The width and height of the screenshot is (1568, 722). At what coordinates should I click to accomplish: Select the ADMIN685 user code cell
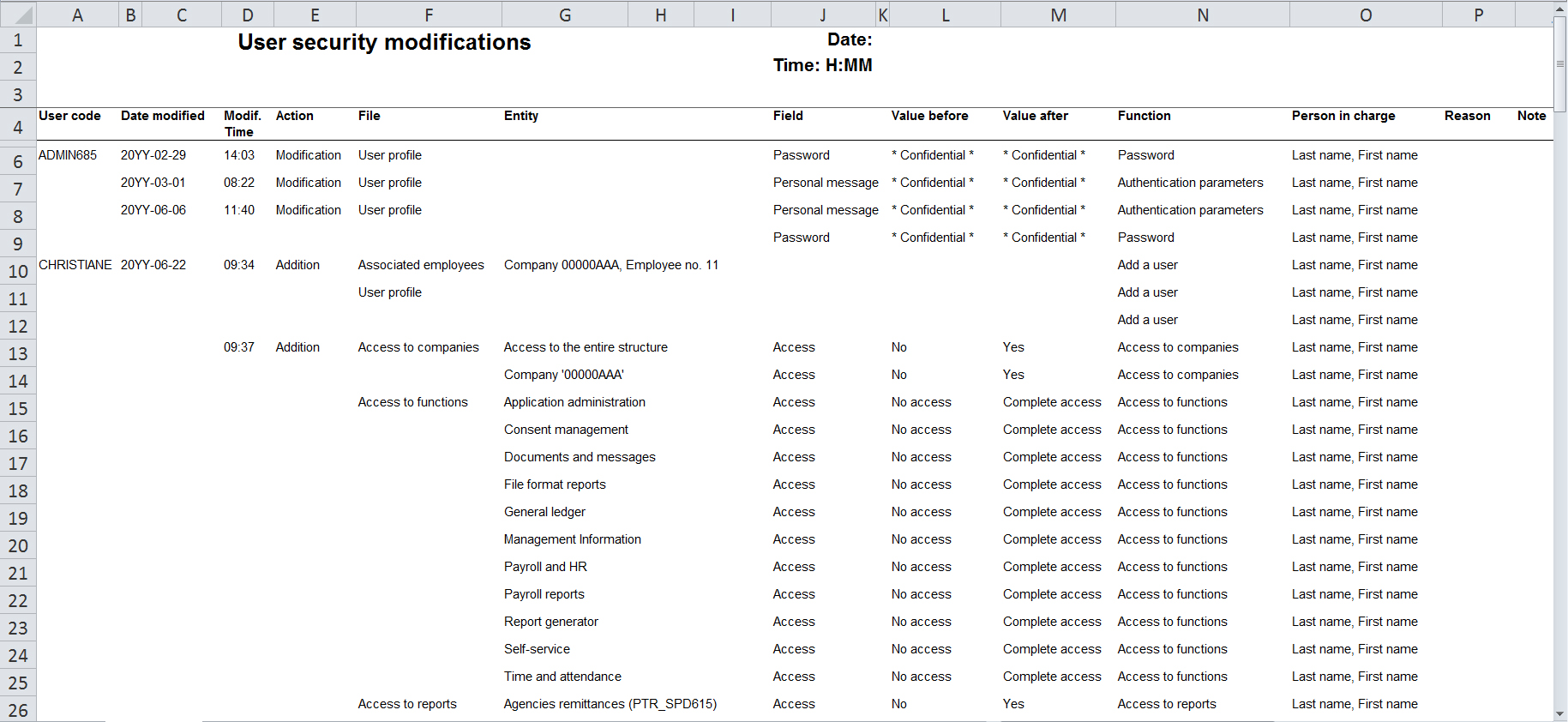pyautogui.click(x=68, y=155)
